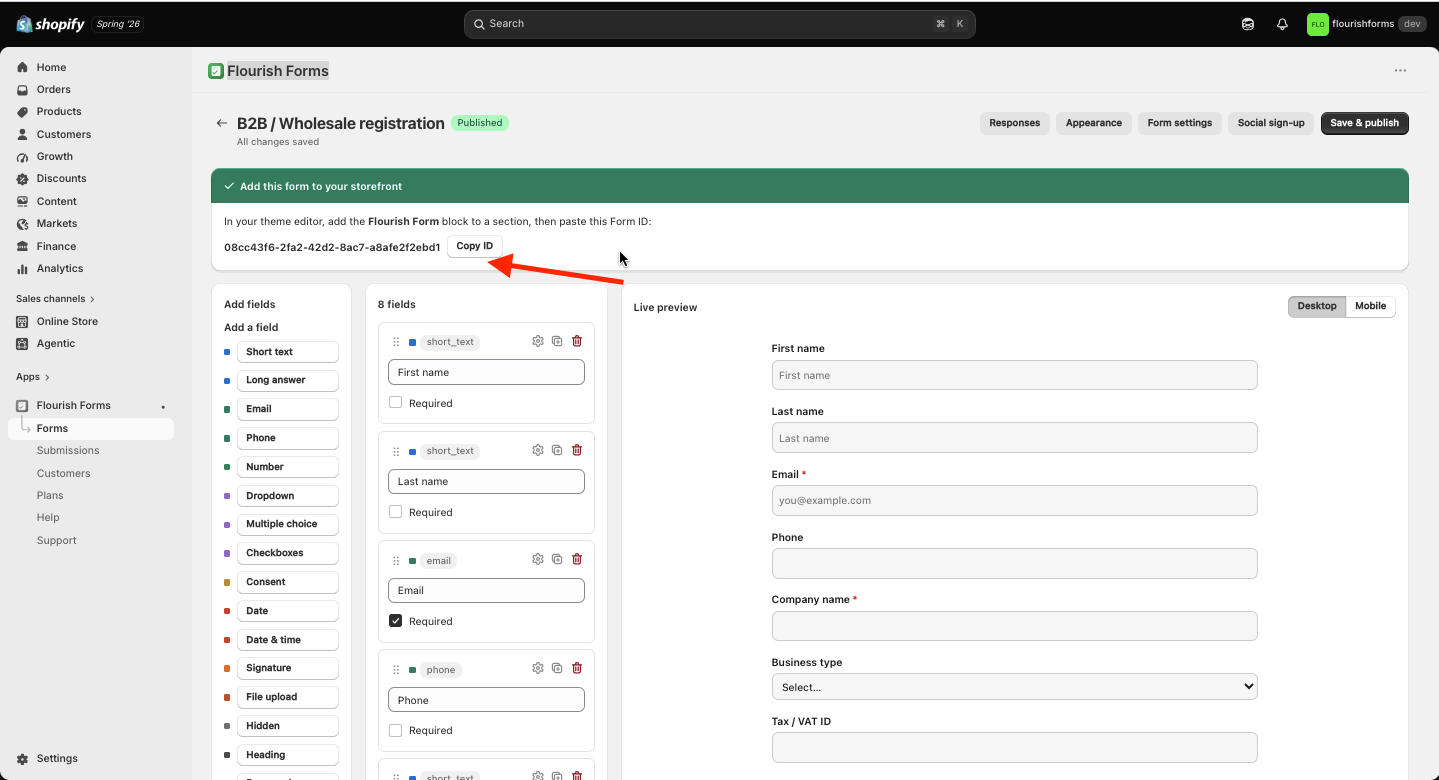Screen dimensions: 1439x780
Task: Click the Published status badge
Action: (480, 123)
